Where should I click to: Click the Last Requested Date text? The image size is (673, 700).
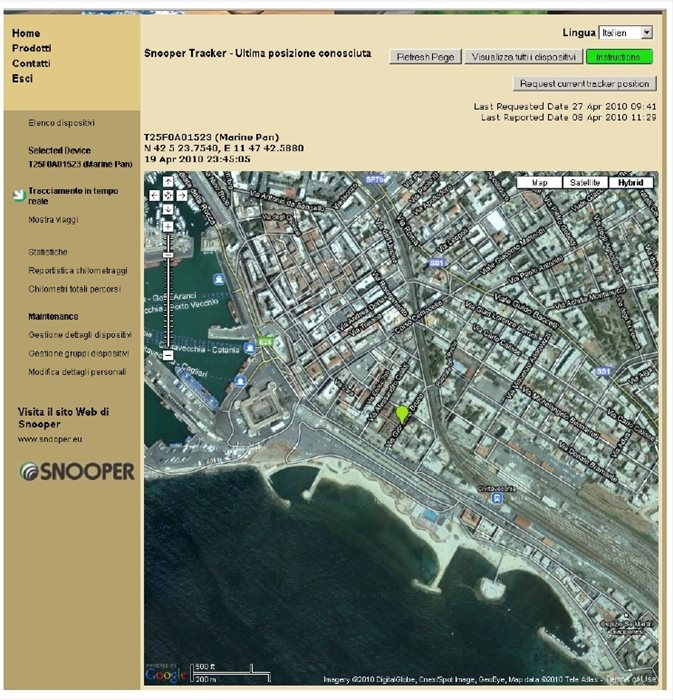(x=565, y=106)
